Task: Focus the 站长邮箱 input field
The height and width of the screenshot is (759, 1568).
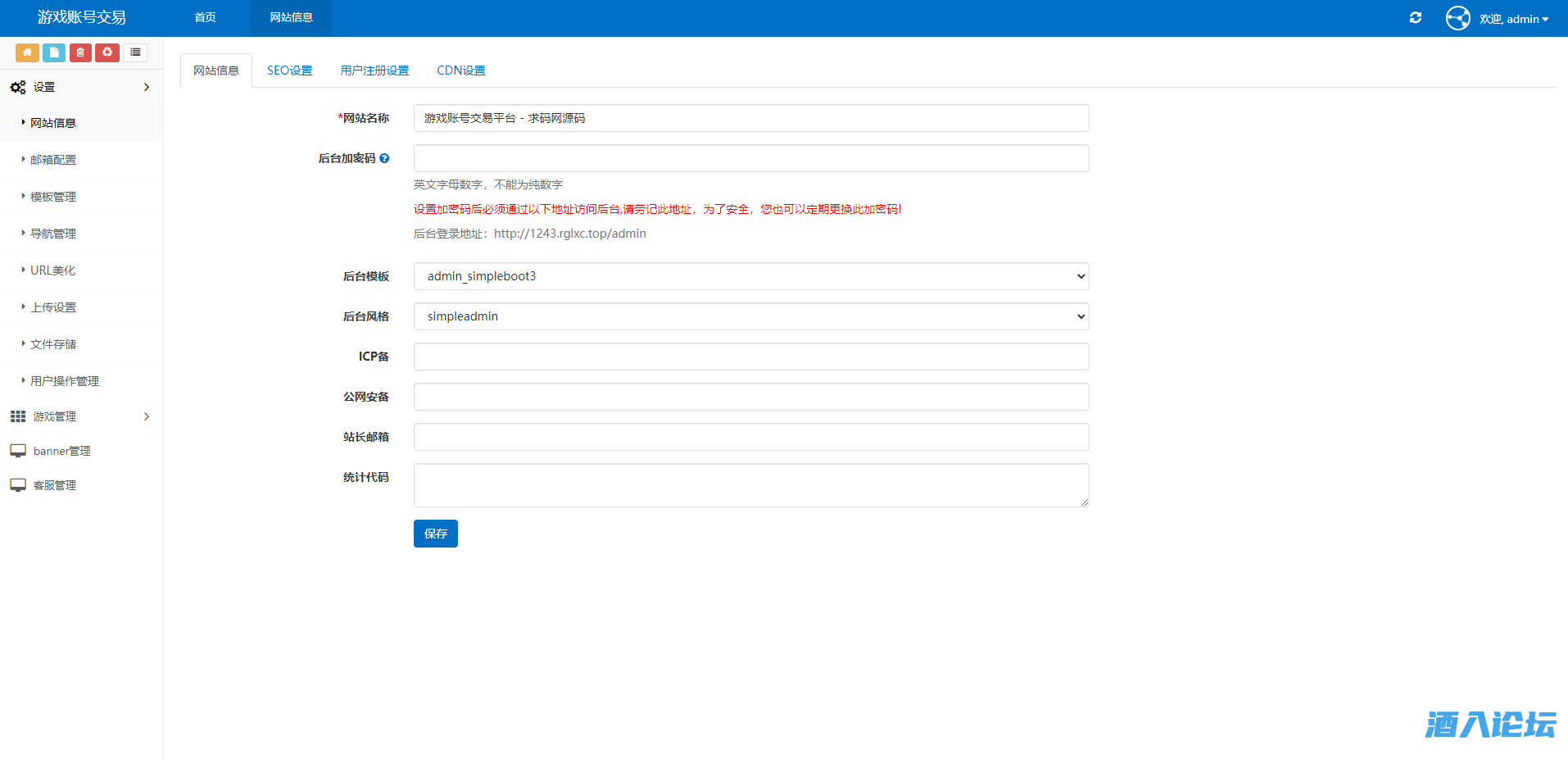Action: pyautogui.click(x=750, y=437)
